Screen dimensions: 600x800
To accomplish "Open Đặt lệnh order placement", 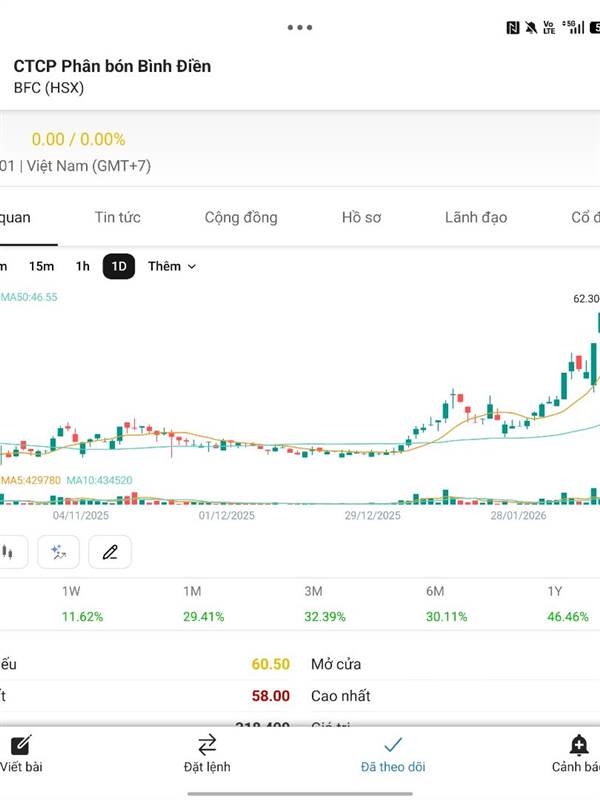I will pos(207,745).
